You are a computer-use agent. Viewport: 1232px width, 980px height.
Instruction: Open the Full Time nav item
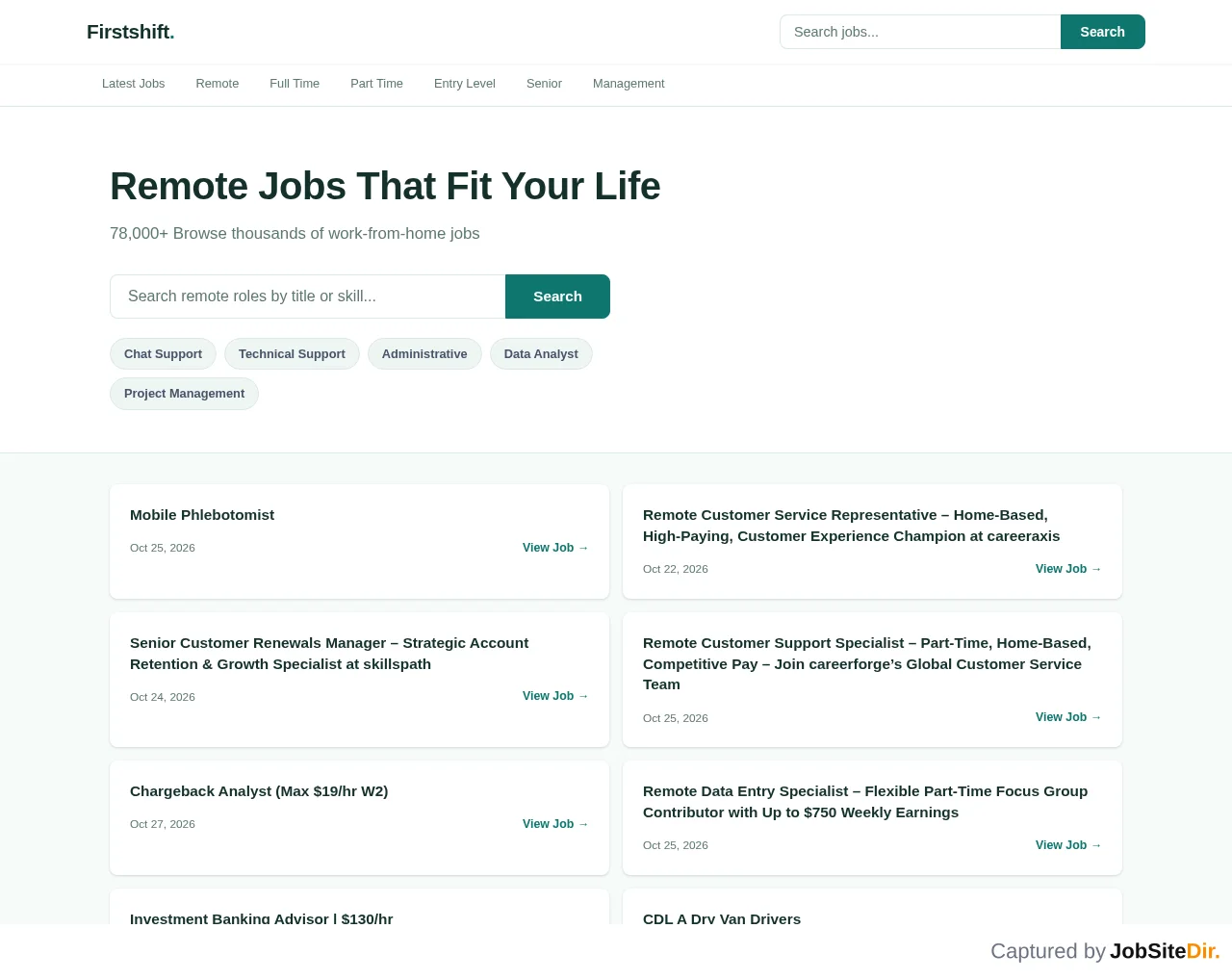[x=295, y=84]
